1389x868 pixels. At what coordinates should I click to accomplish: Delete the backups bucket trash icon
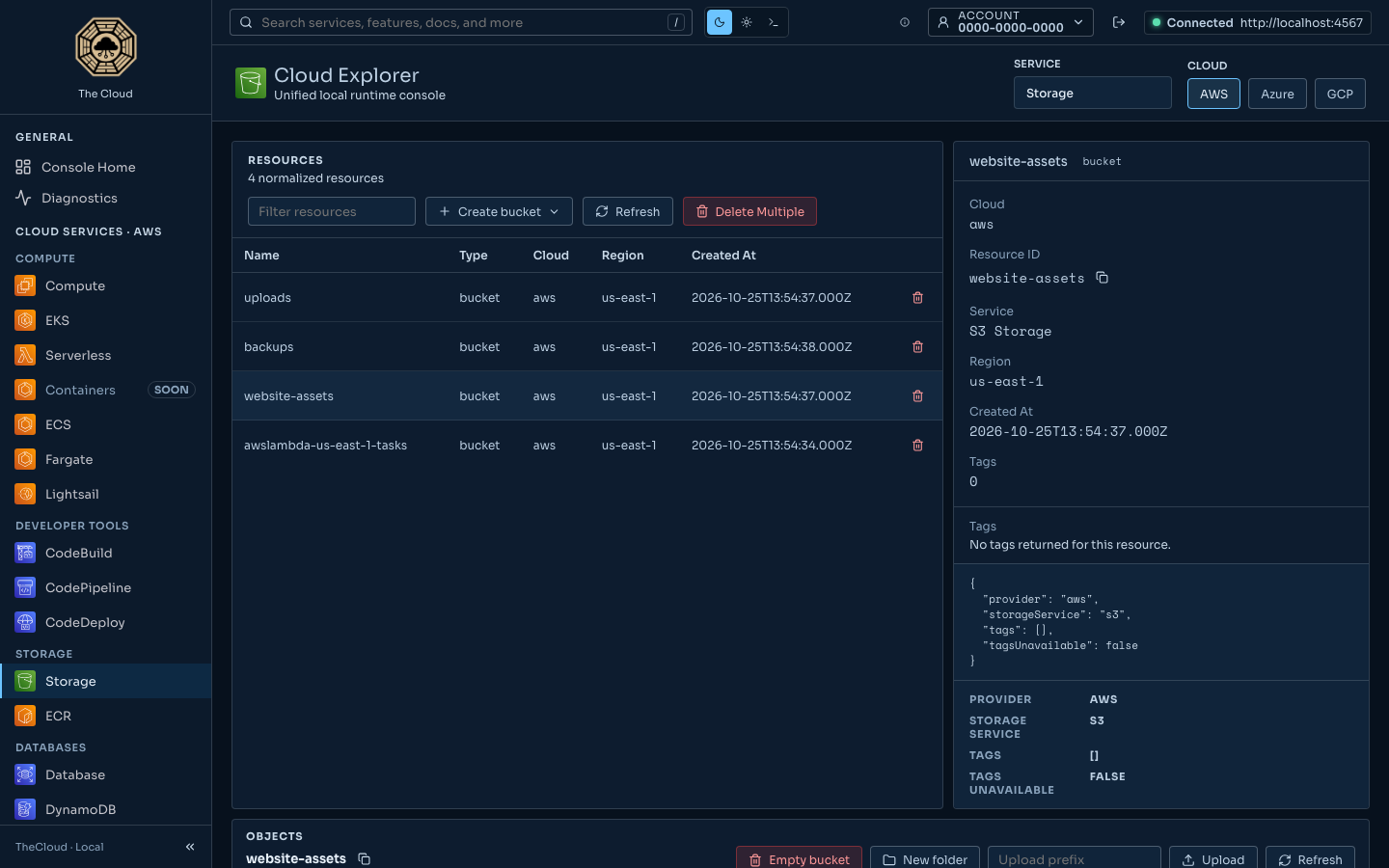(918, 346)
